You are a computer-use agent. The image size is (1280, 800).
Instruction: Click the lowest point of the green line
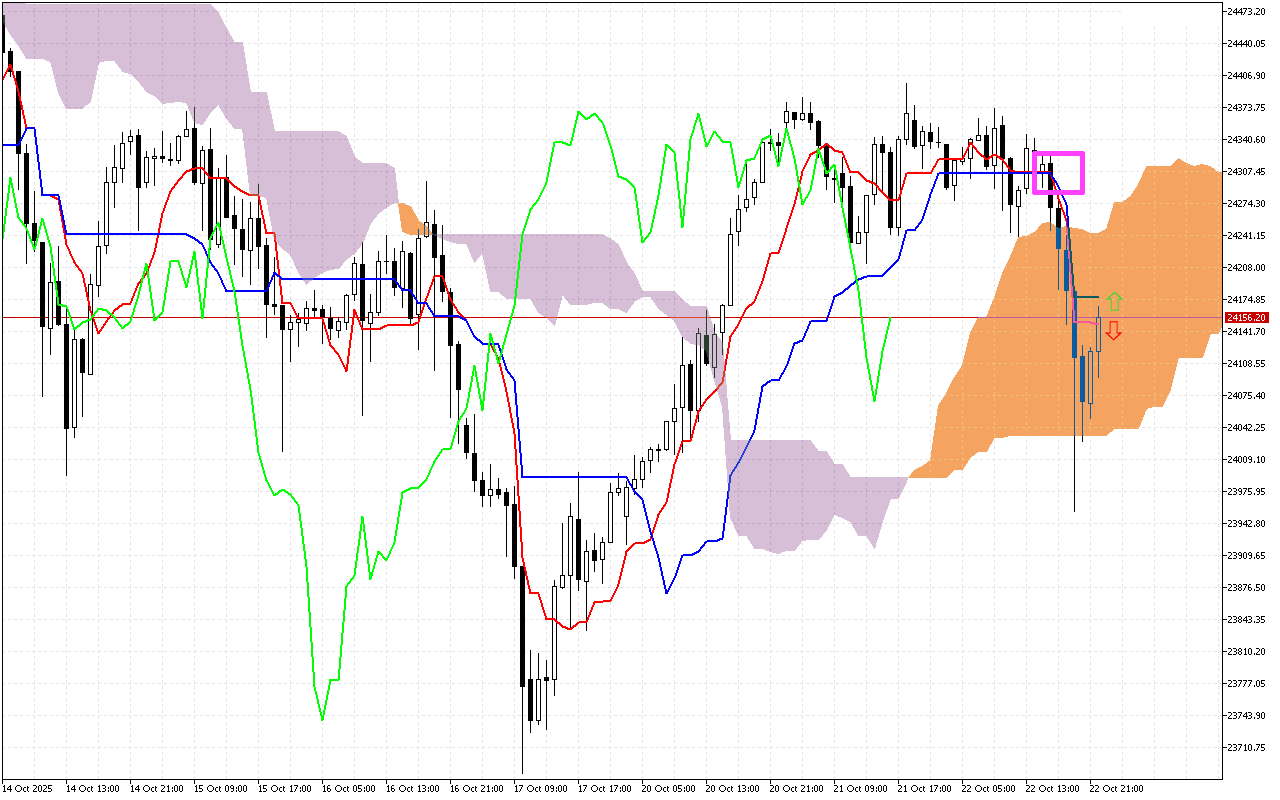pos(322,718)
